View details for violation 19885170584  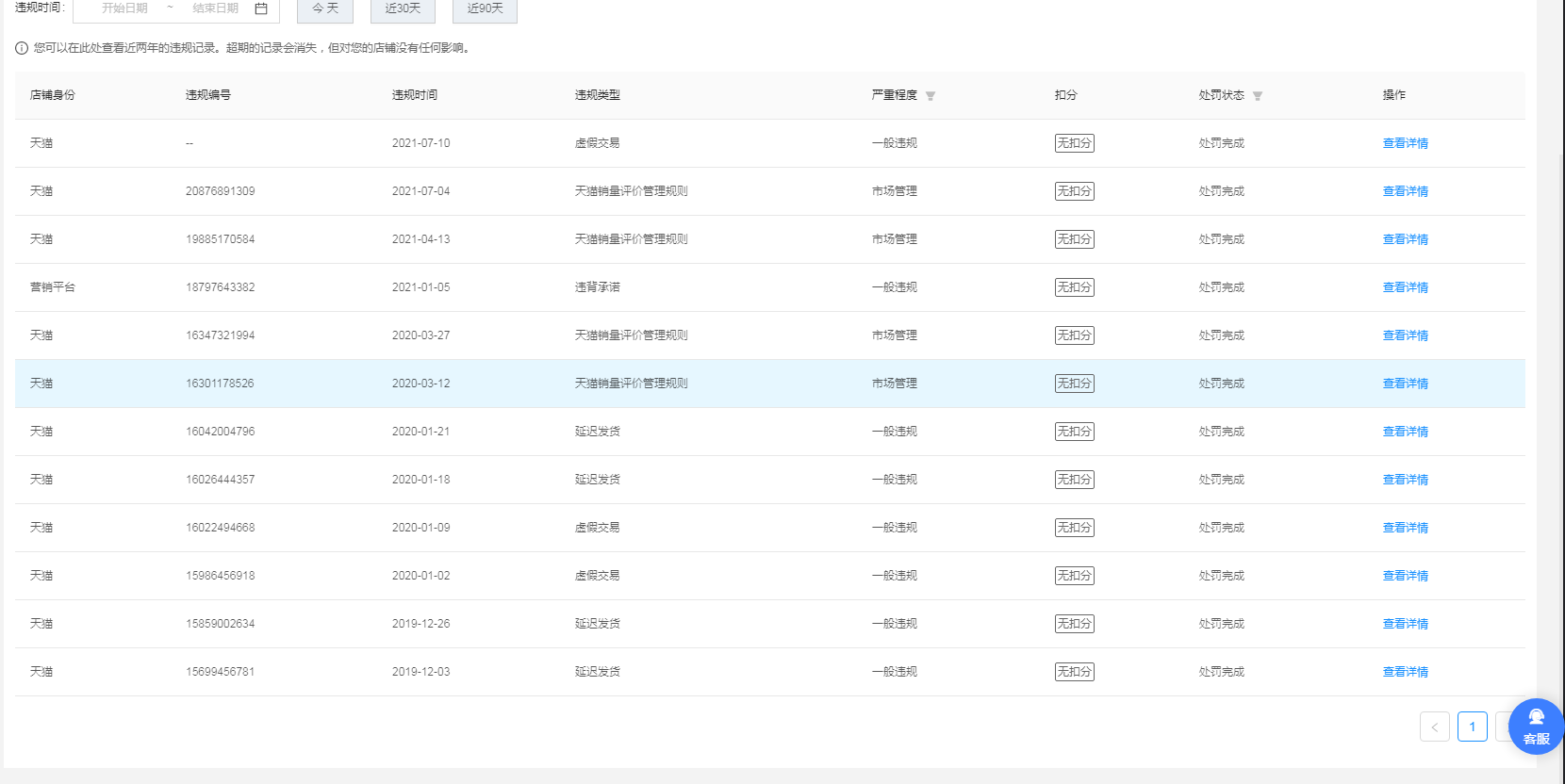click(1405, 239)
